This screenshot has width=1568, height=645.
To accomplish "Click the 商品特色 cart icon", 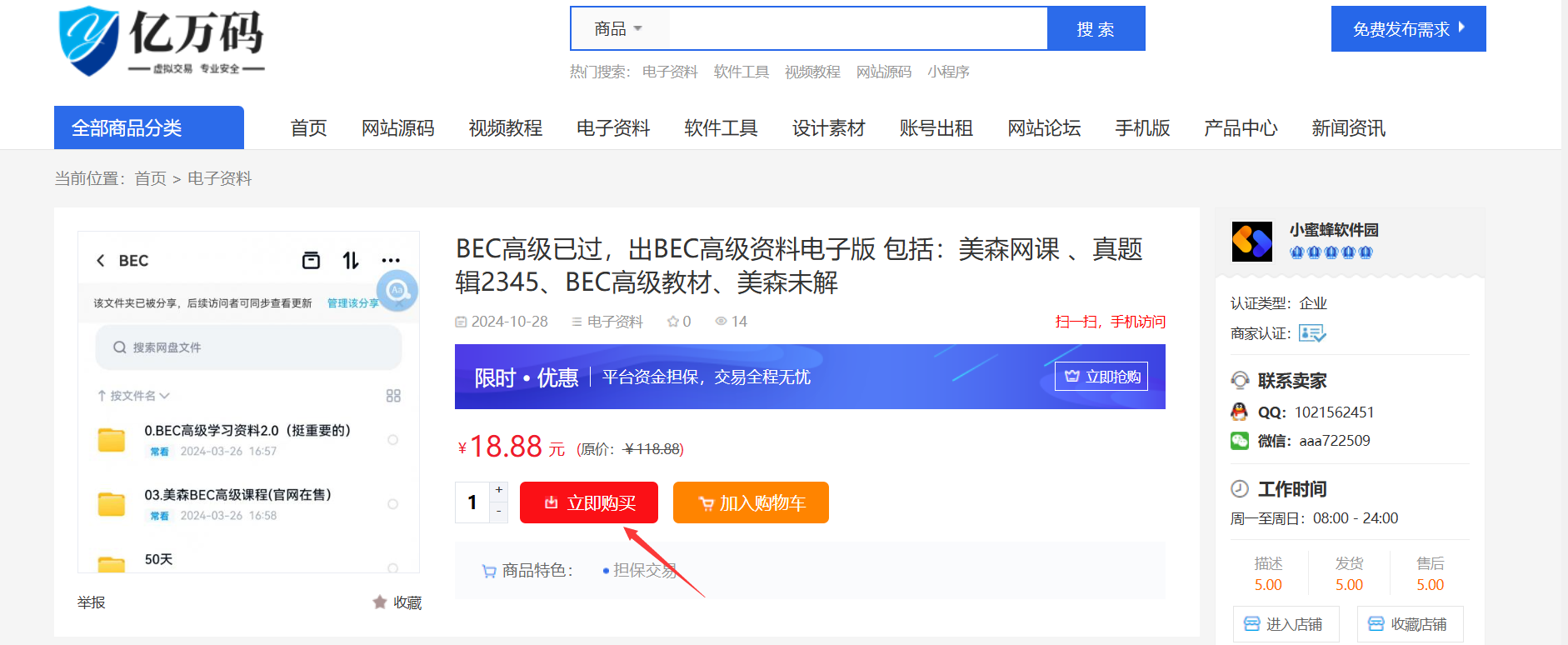I will 489,571.
